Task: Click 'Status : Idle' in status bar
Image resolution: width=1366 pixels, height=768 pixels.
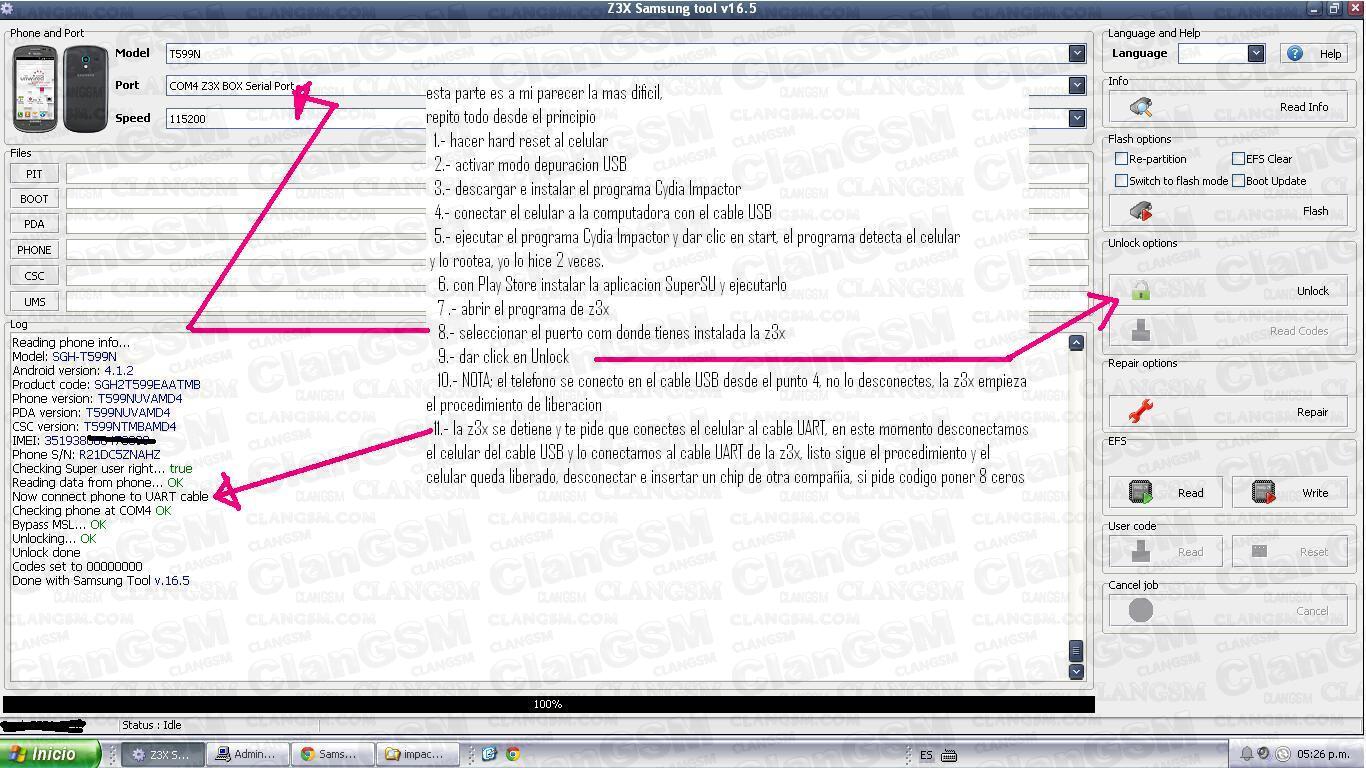Action: 152,725
